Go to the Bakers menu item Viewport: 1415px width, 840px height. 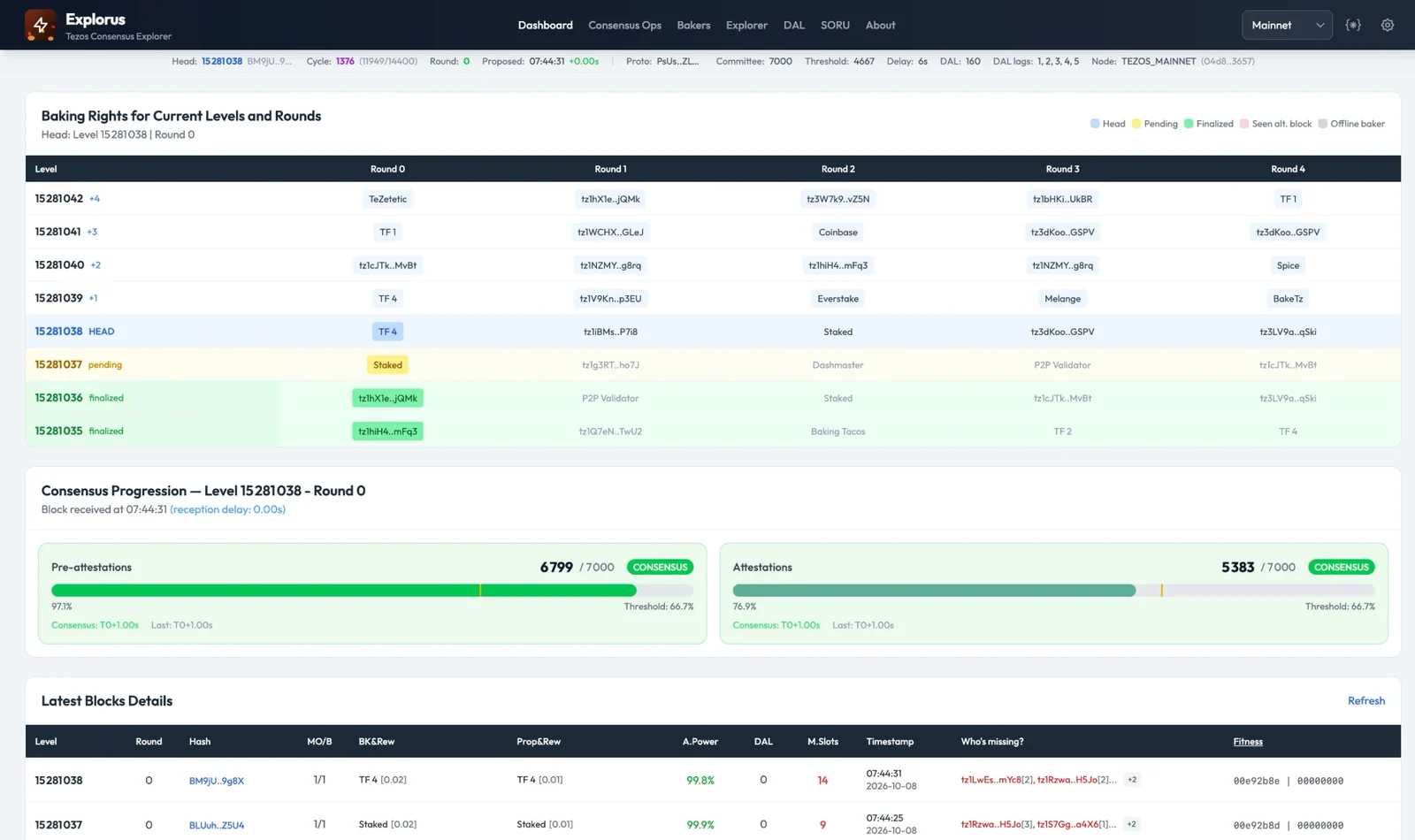(x=693, y=25)
